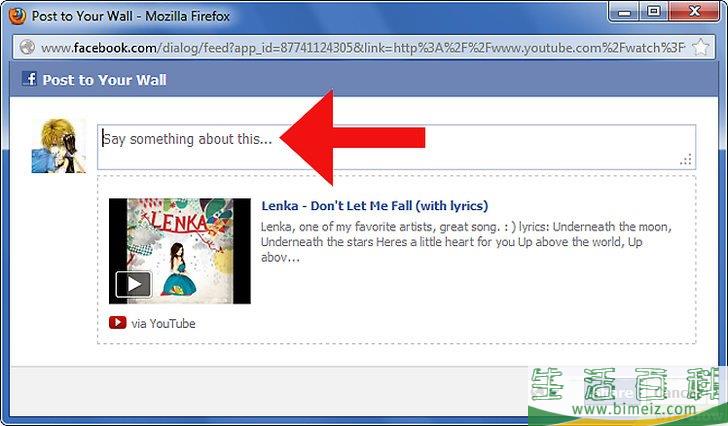
Task: Click the user profile picture
Action: pyautogui.click(x=59, y=146)
